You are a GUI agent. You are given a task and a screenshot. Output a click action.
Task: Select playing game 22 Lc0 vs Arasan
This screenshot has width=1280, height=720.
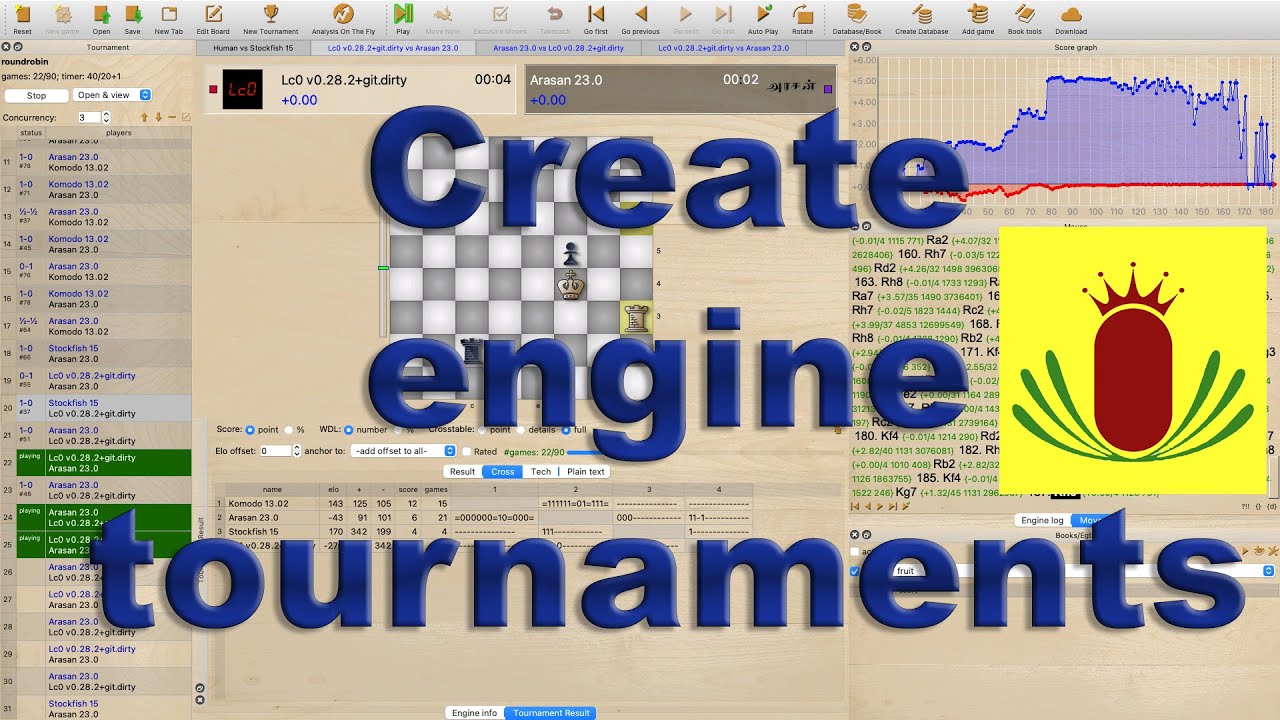pos(96,463)
